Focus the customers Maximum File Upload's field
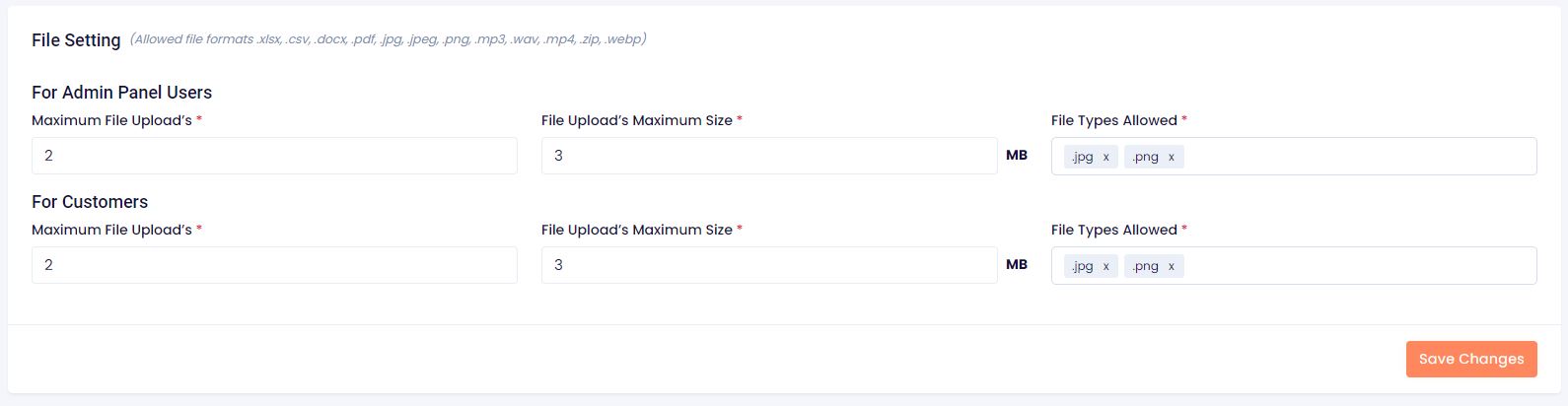Image resolution: width=1568 pixels, height=406 pixels. click(x=274, y=265)
